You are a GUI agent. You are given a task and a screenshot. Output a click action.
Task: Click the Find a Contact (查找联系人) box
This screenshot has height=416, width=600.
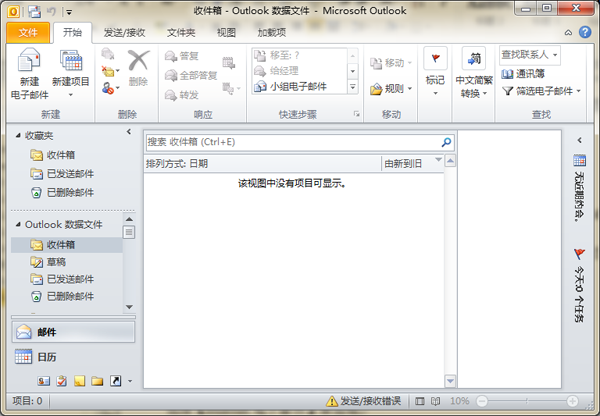coord(530,55)
